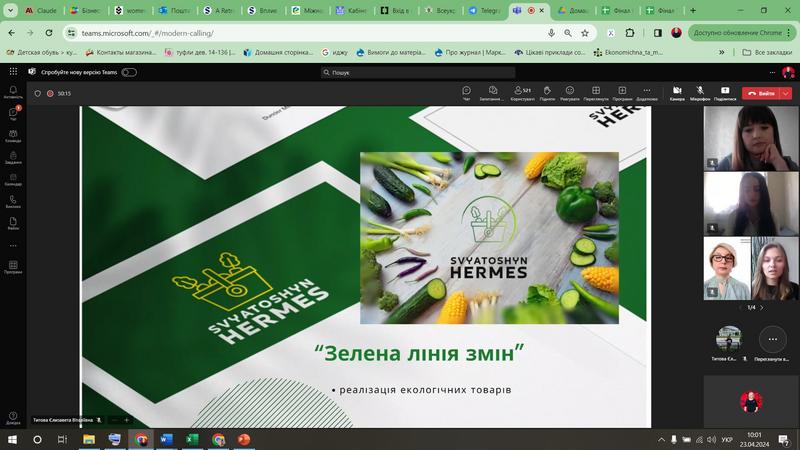Go to previous page of participant videos
800x450 pixels.
740,308
